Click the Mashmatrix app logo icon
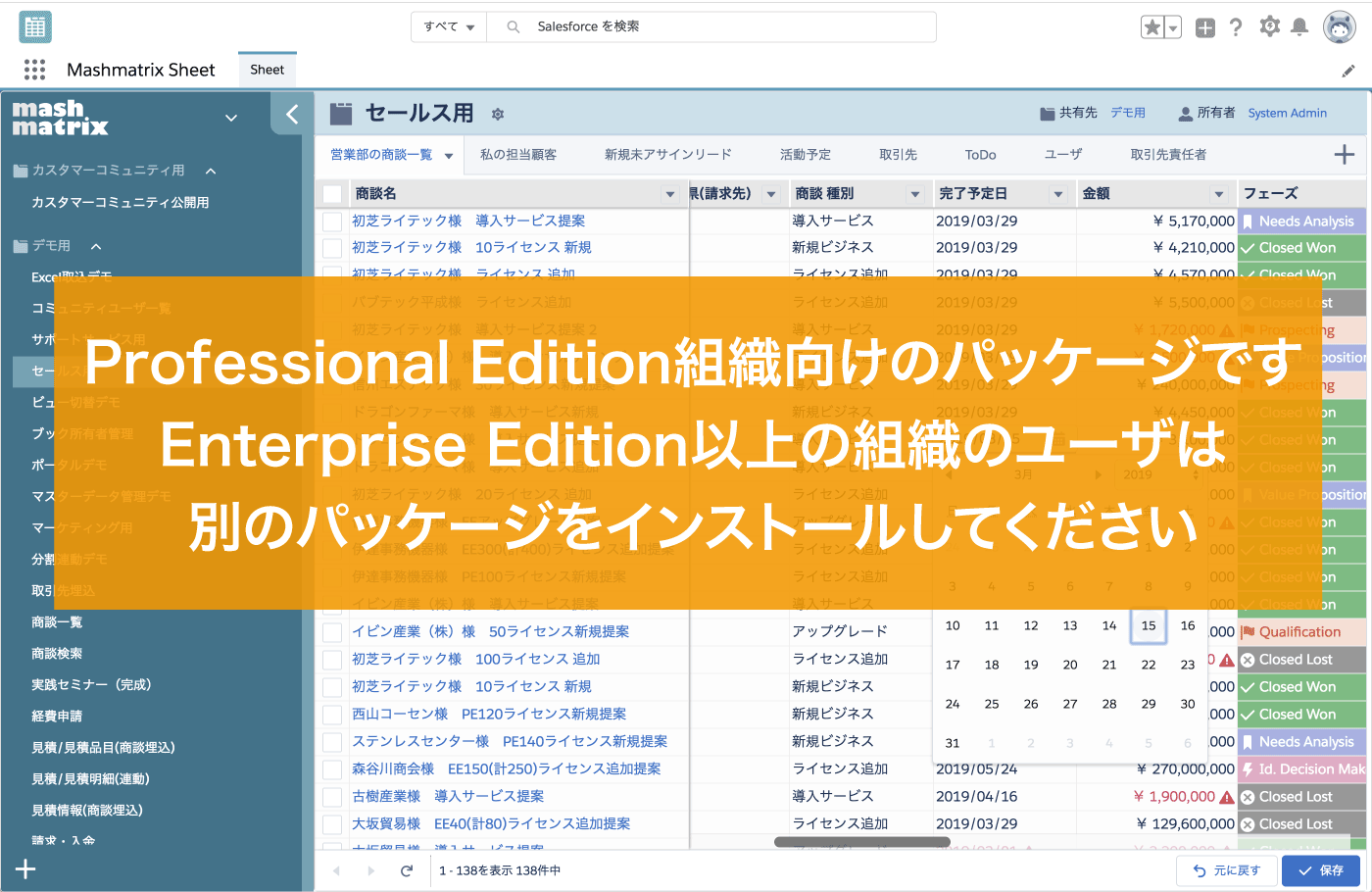The image size is (1372, 892). coord(35,27)
